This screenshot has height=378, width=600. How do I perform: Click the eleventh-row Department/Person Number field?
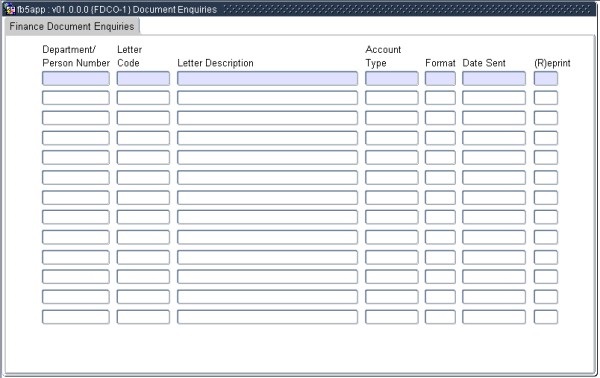[76, 277]
